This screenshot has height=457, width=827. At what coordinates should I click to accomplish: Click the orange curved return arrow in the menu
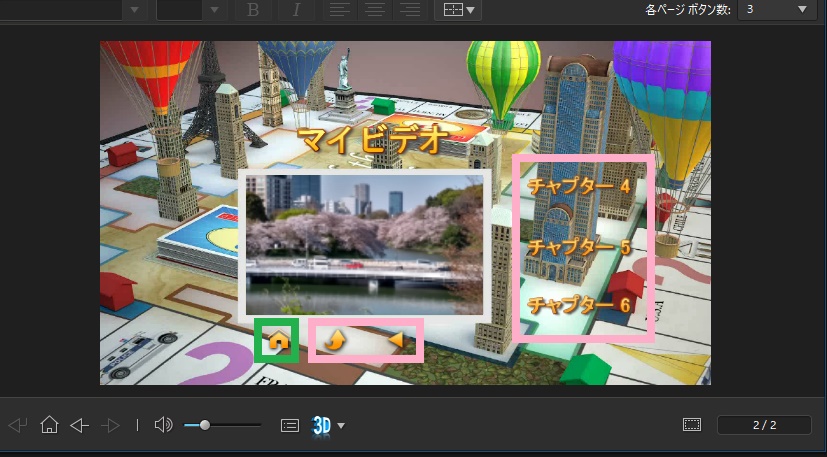(334, 342)
